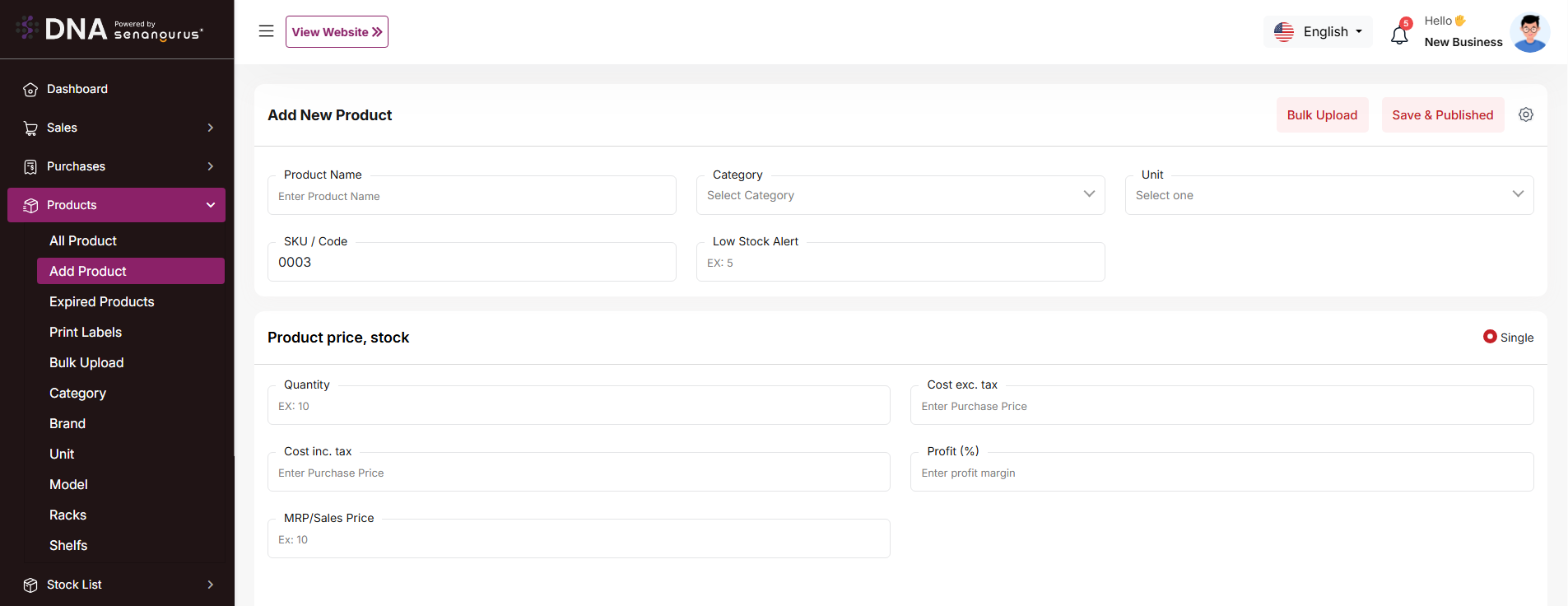Go to Expired Products page
The height and width of the screenshot is (606, 1568).
(102, 301)
